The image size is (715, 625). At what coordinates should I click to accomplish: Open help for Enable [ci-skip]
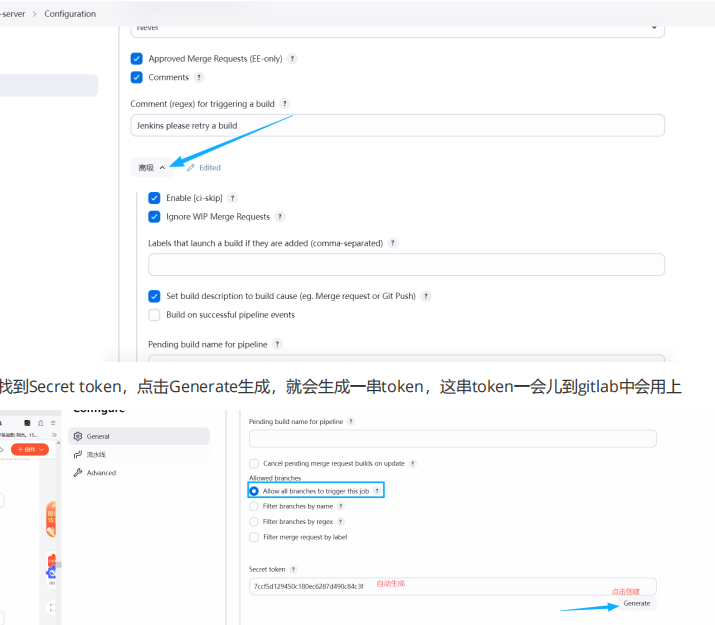click(233, 198)
